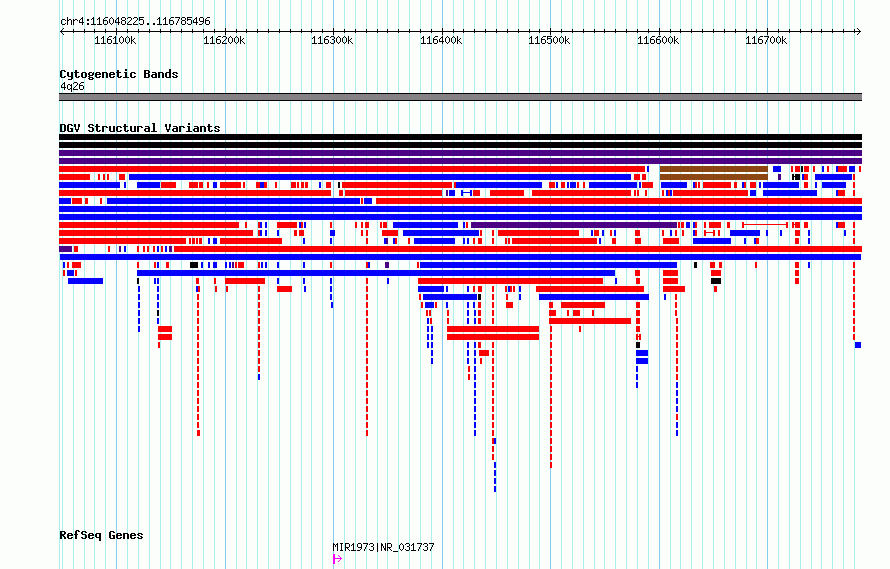The height and width of the screenshot is (569, 890).
Task: Click the 116200k scale label
Action: (224, 40)
